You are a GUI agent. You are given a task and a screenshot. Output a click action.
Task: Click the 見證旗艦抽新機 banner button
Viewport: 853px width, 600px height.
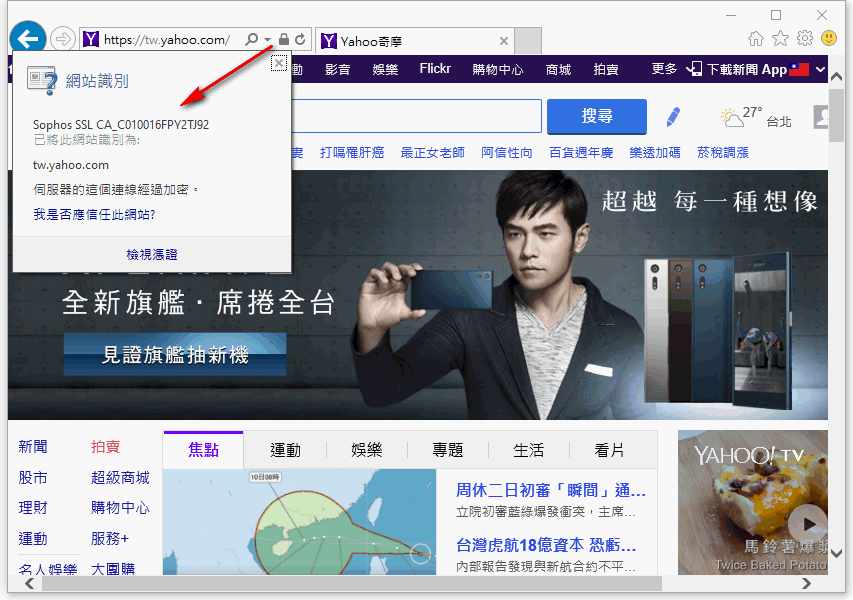[175, 355]
